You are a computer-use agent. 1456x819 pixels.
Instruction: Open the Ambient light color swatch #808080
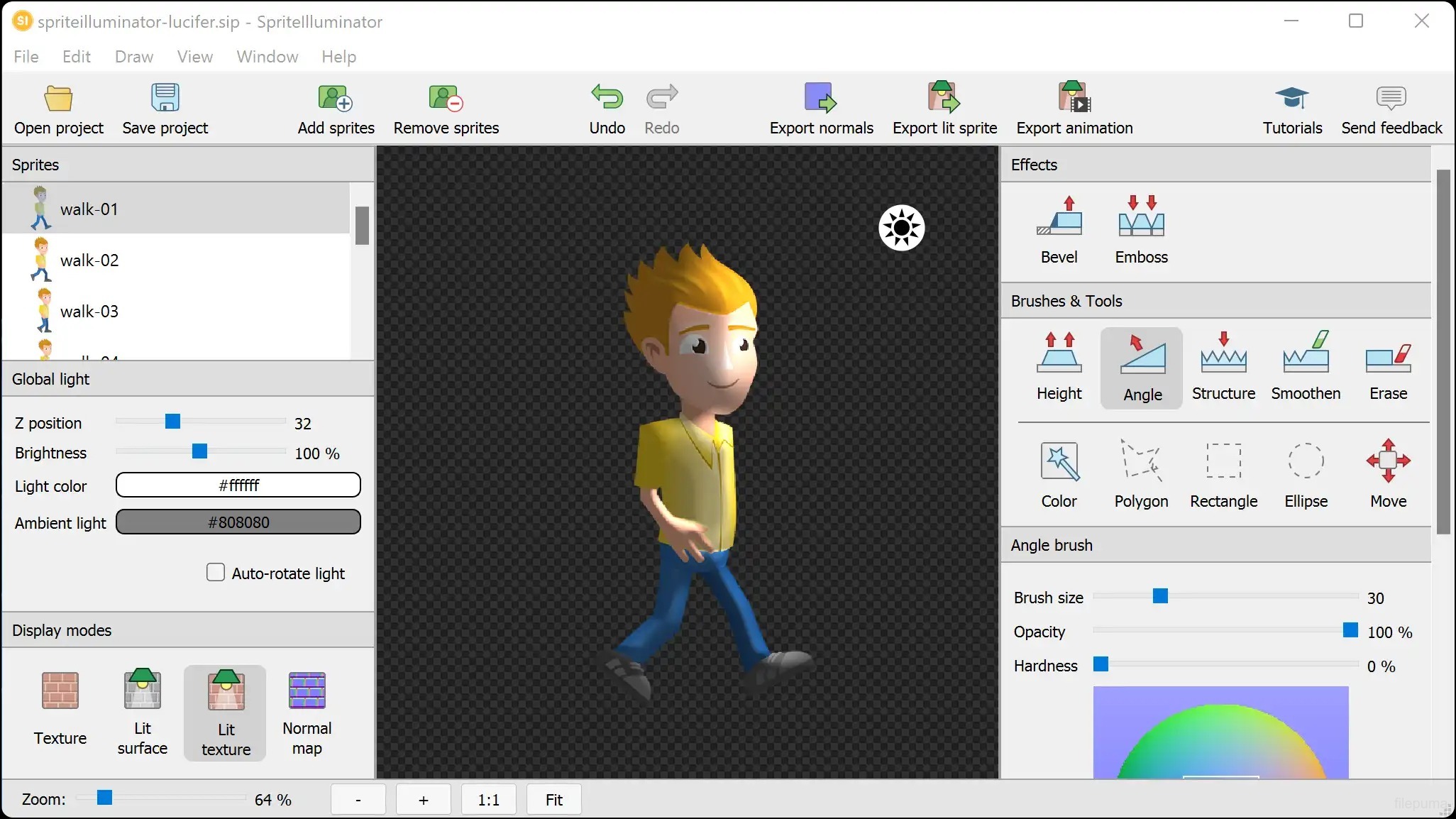[x=238, y=522]
